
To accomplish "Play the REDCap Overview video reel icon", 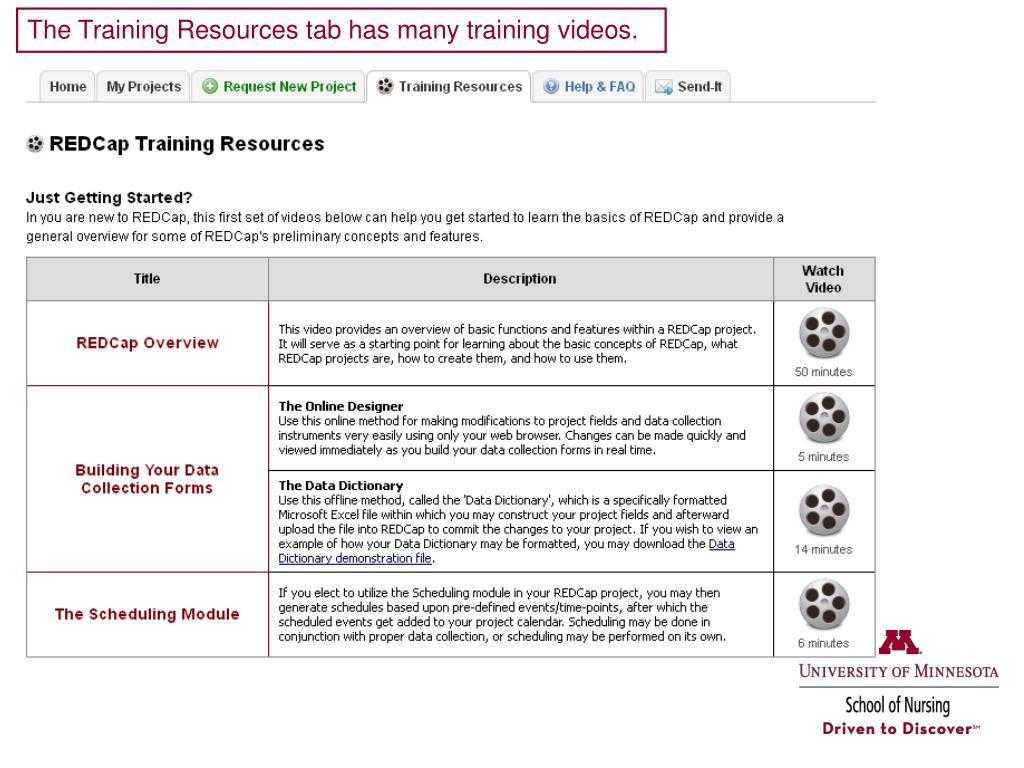I will pyautogui.click(x=824, y=334).
